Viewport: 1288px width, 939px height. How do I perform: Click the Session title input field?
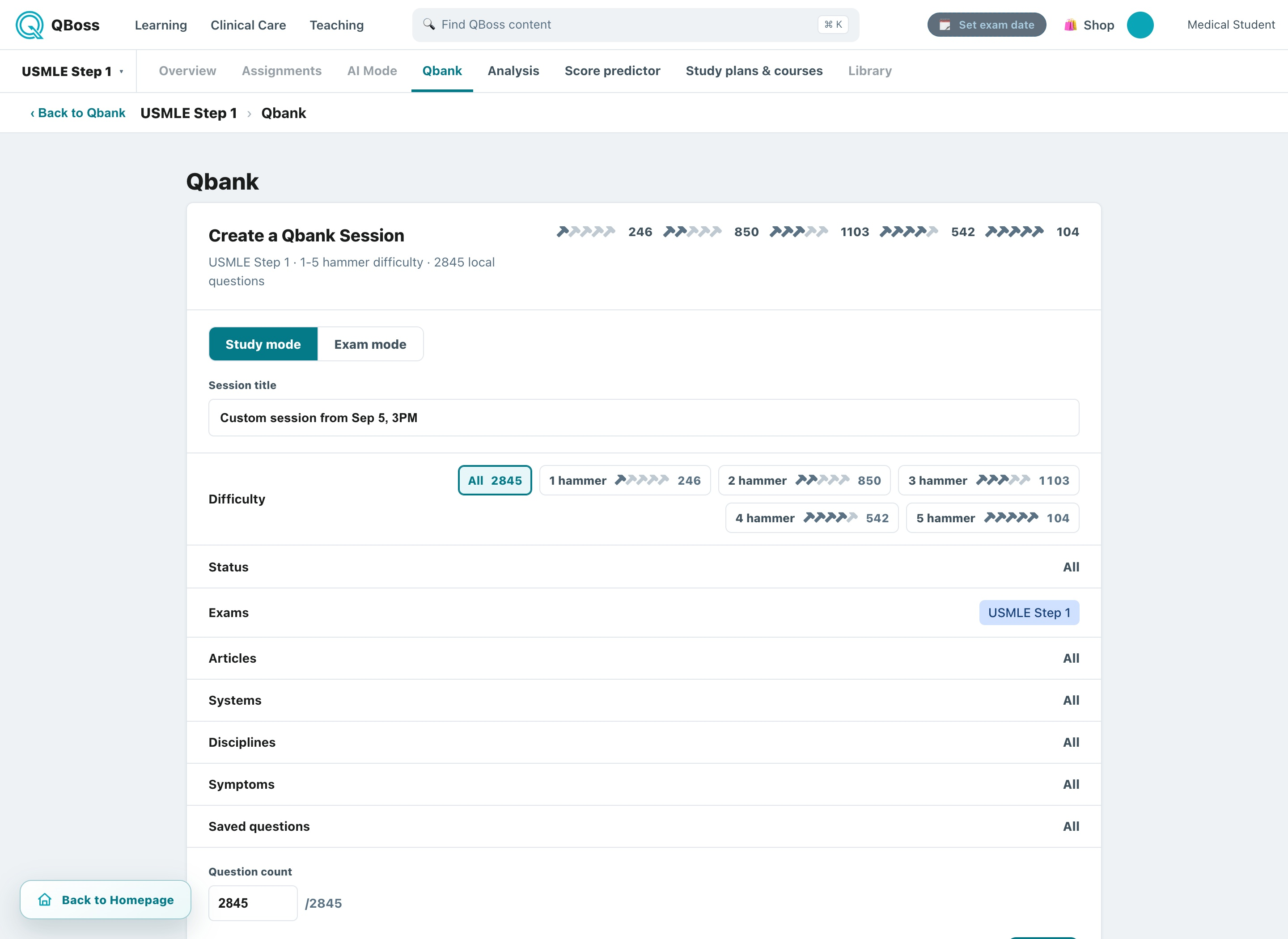coord(644,418)
